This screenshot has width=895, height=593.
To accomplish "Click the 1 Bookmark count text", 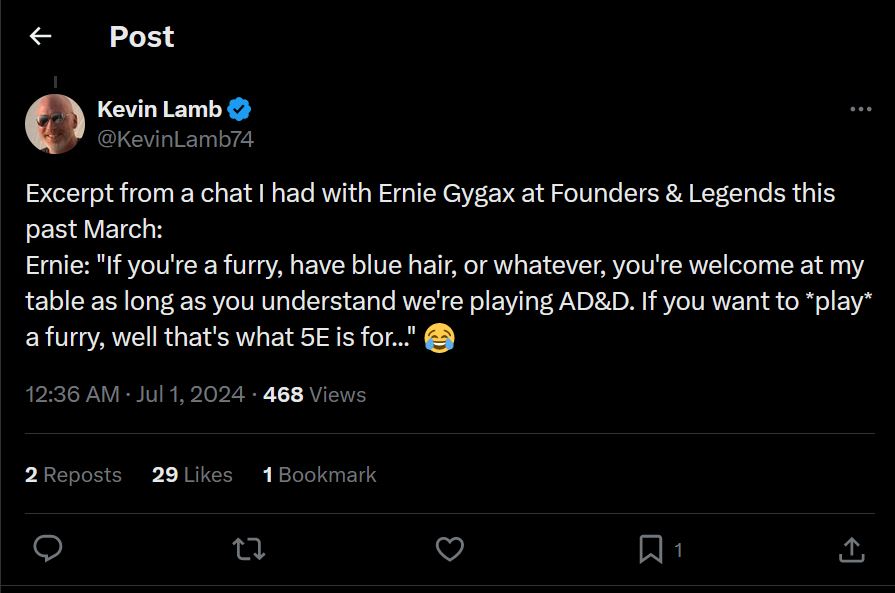I will pyautogui.click(x=319, y=475).
